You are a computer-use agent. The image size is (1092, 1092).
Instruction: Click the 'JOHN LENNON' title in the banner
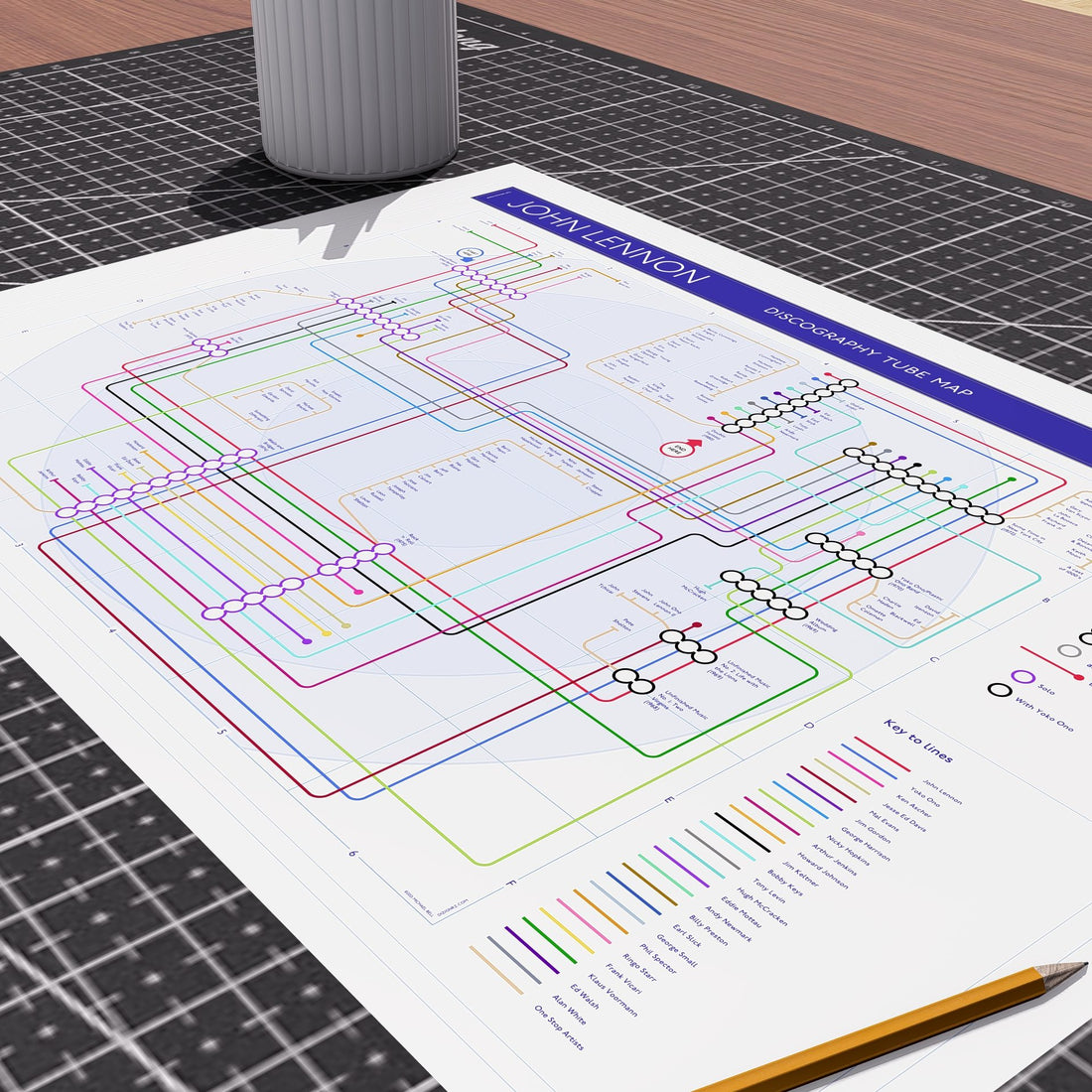coord(608,242)
